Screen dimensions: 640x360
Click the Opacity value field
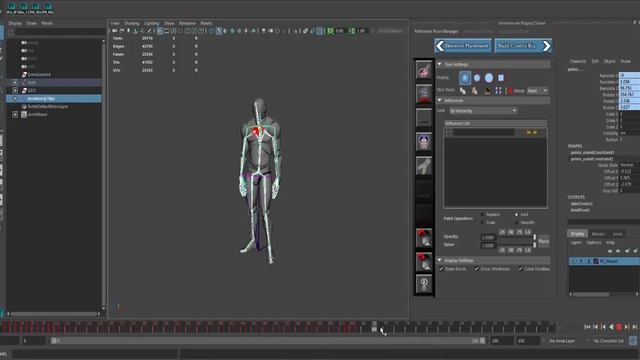coord(488,238)
